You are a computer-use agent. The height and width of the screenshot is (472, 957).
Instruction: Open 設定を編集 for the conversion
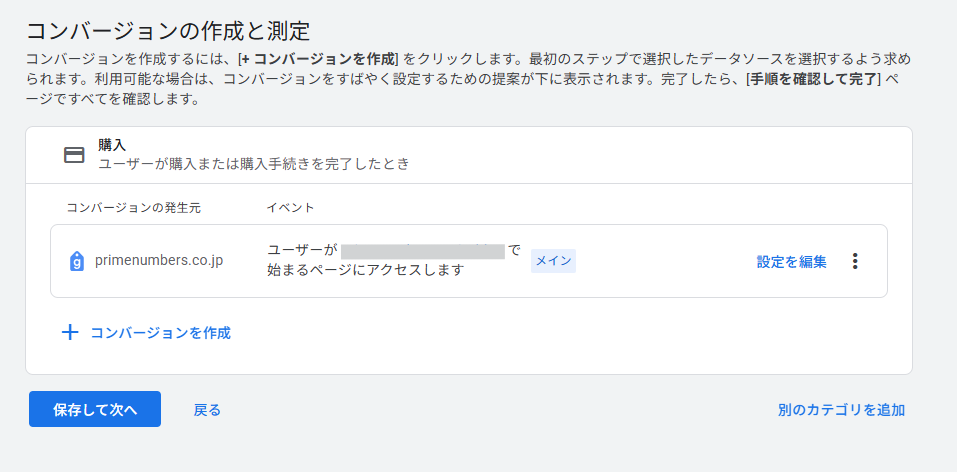pos(791,262)
